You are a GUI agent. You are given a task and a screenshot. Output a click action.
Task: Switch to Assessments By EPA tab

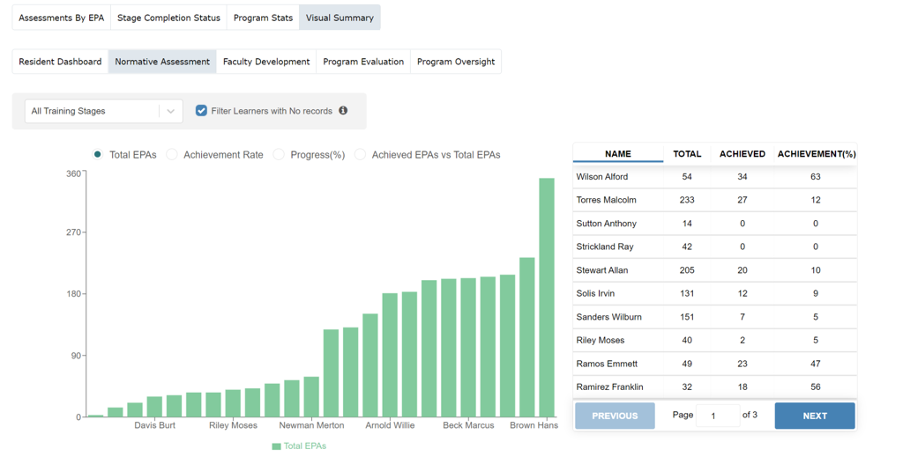point(61,18)
